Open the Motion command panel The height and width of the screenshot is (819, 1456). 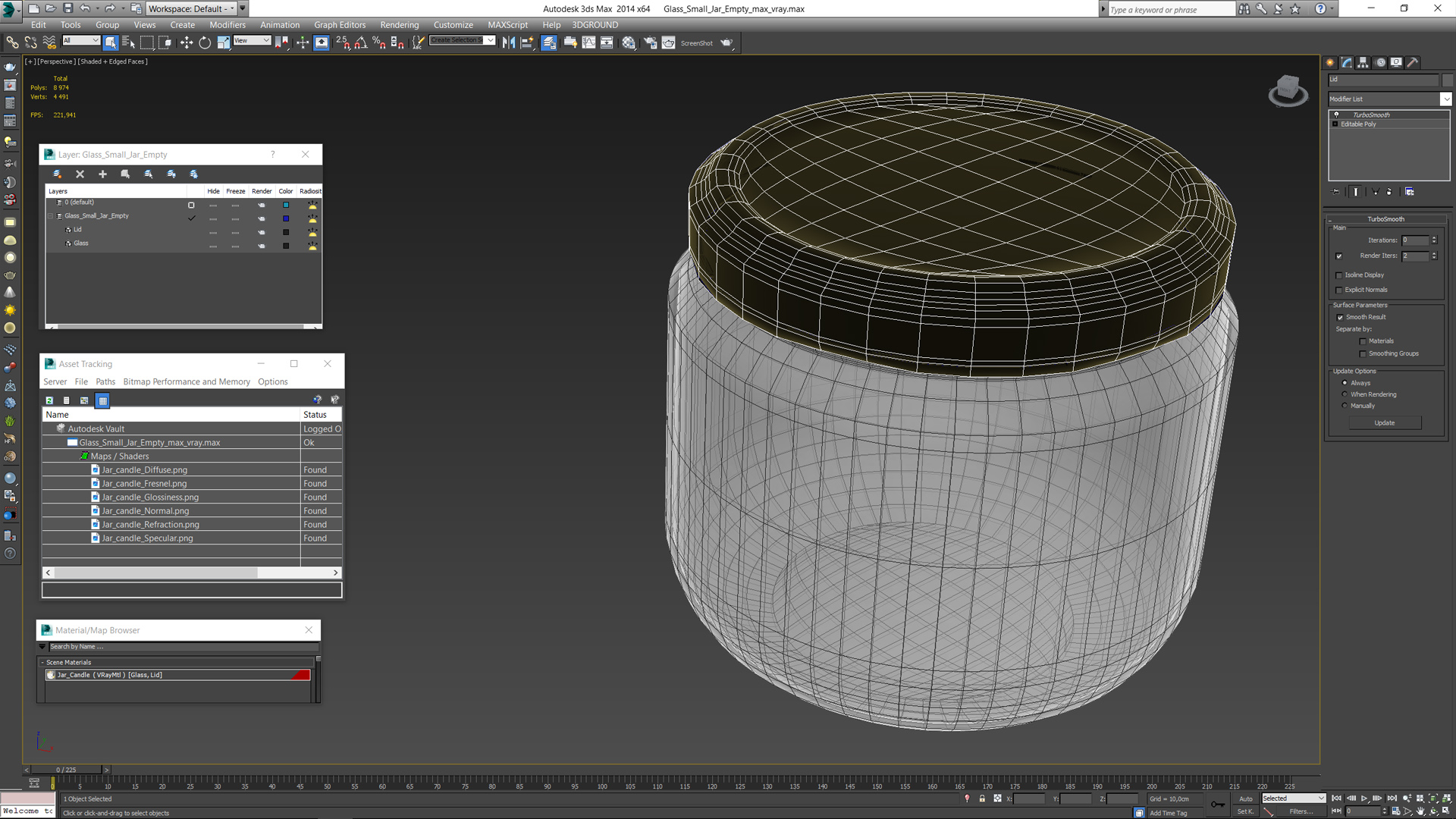[x=1380, y=63]
